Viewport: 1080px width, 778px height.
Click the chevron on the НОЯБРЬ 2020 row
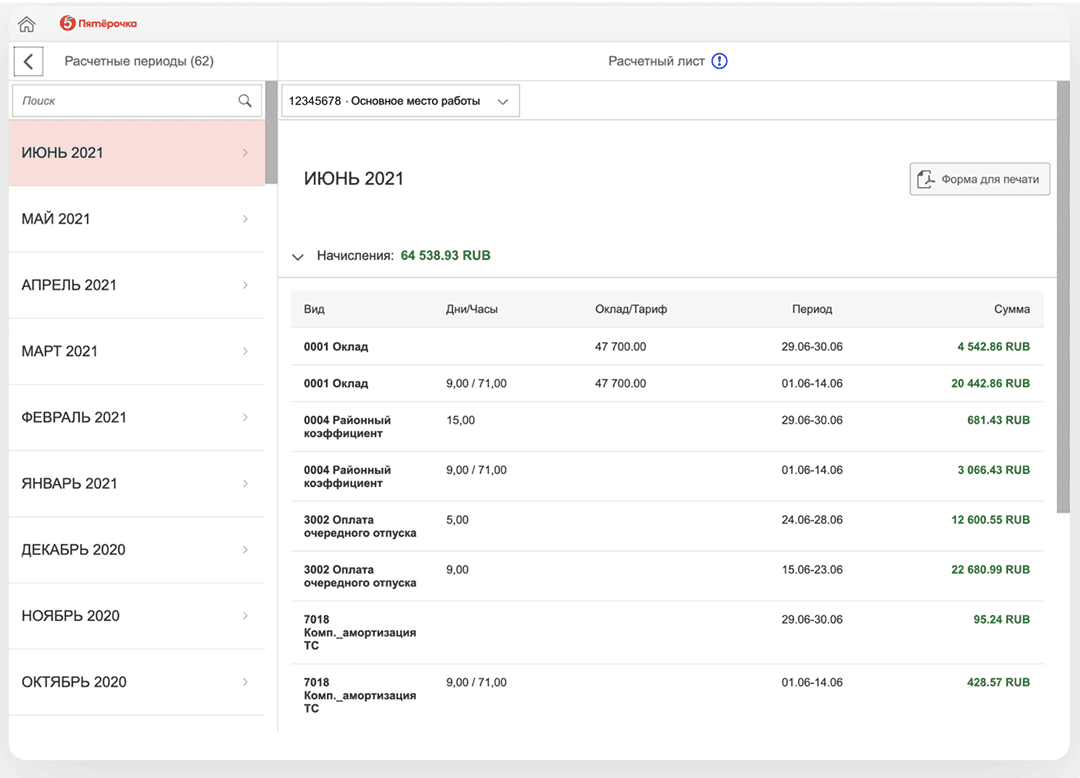pyautogui.click(x=245, y=616)
